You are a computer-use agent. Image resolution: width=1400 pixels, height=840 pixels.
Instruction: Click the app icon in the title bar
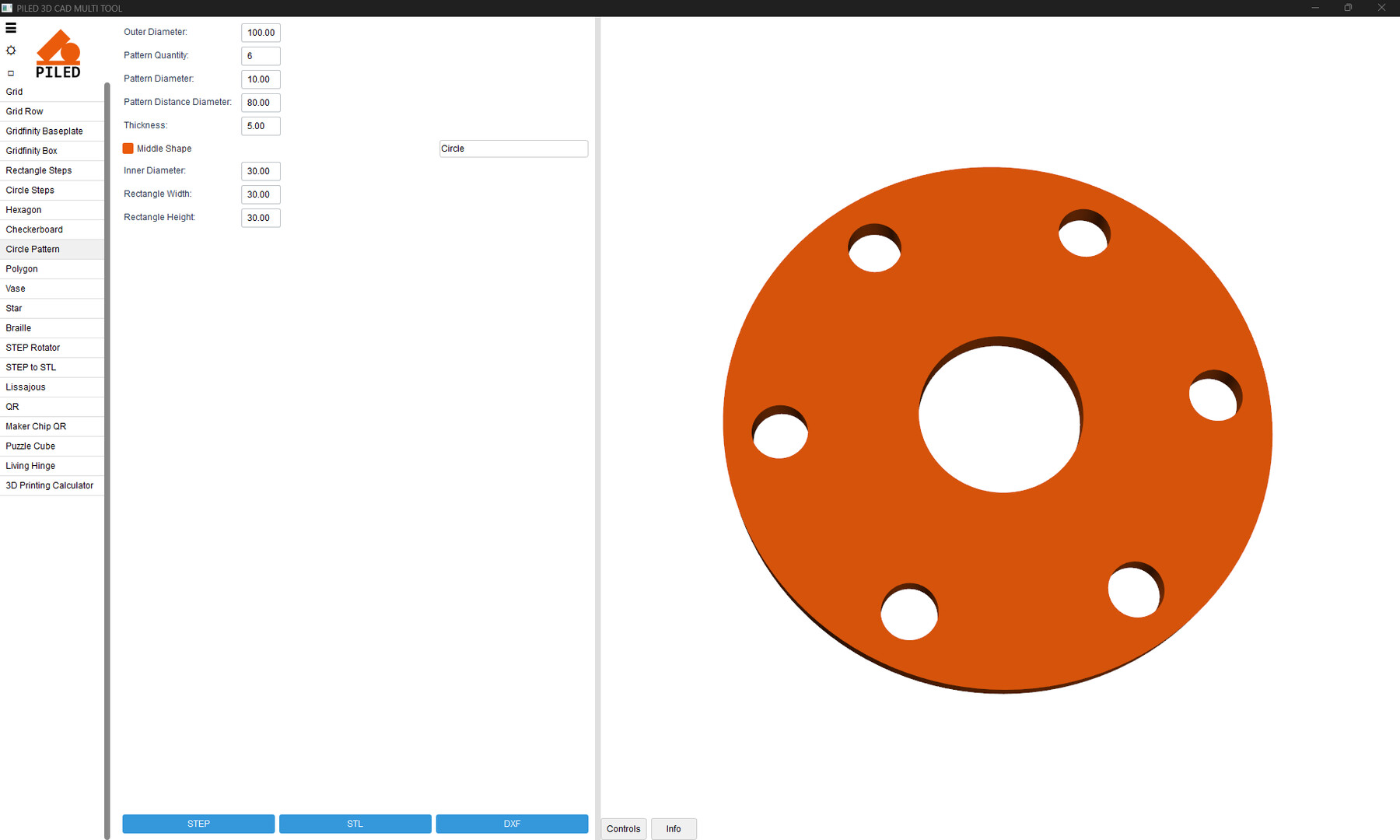point(7,8)
